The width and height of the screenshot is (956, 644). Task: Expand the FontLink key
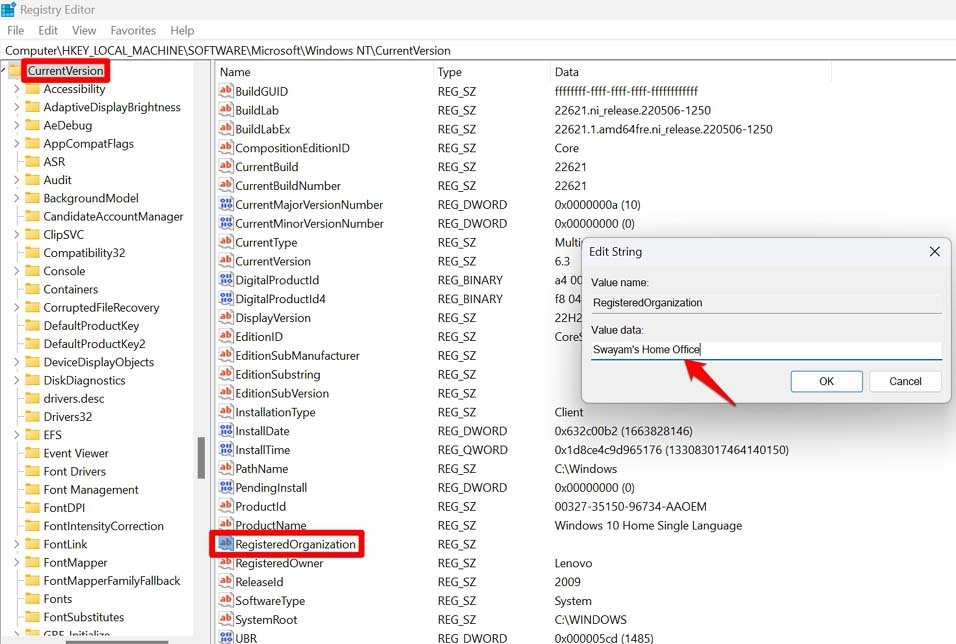pos(16,544)
